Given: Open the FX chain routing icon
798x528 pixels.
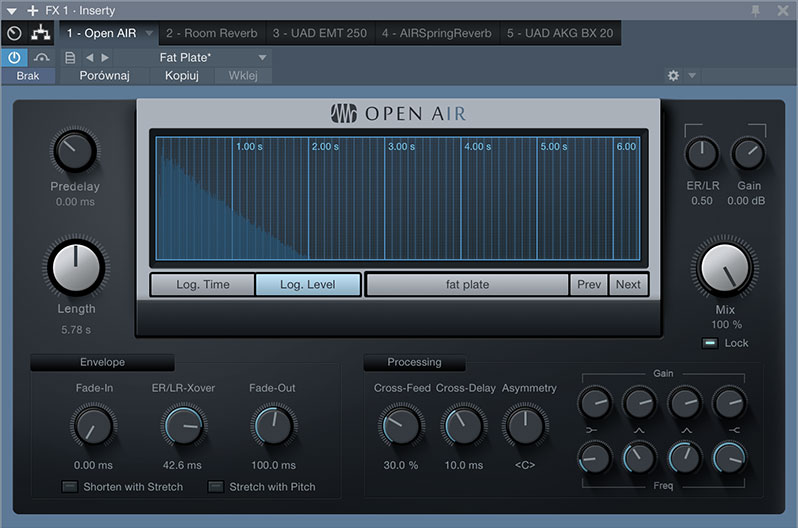Looking at the screenshot, I should (41, 34).
